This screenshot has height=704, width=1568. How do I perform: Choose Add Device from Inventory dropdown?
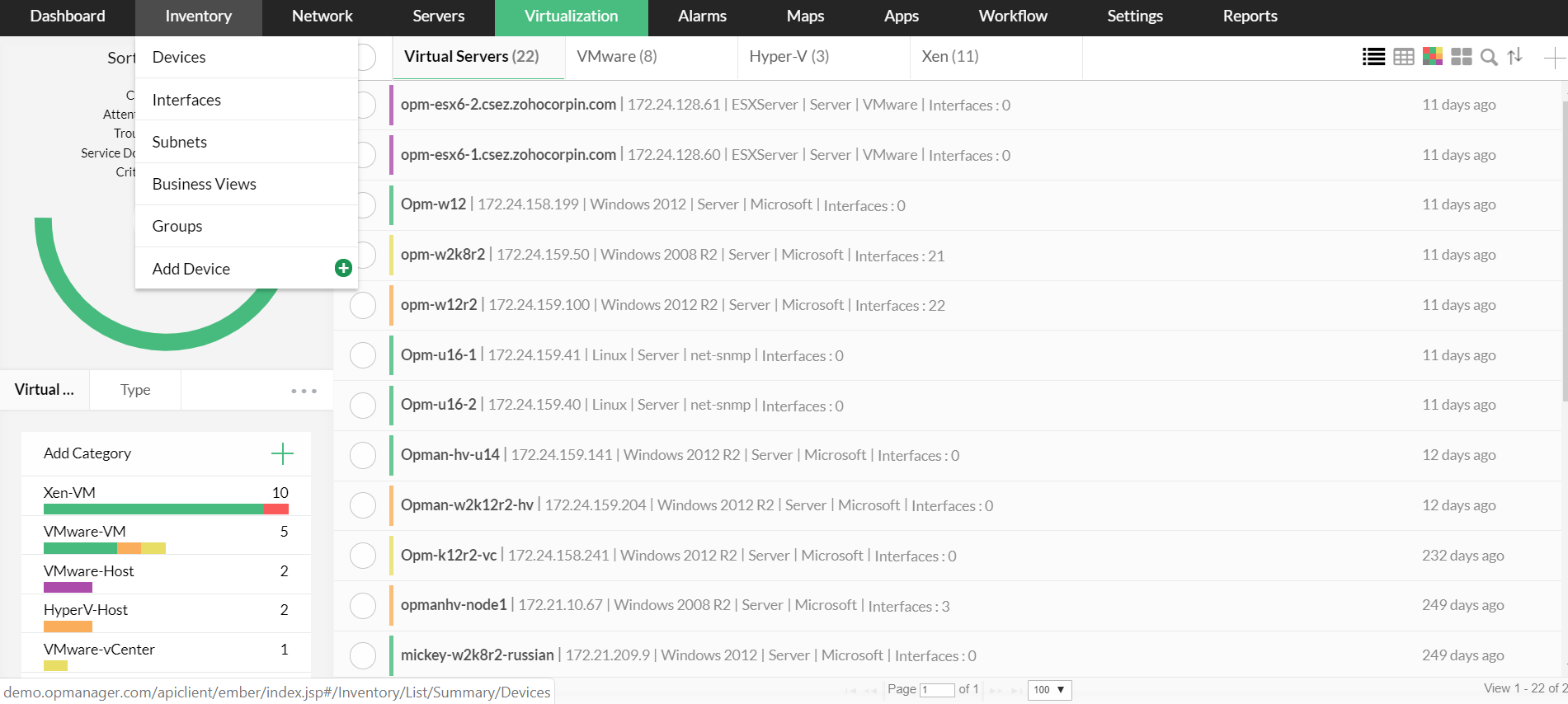pos(247,268)
